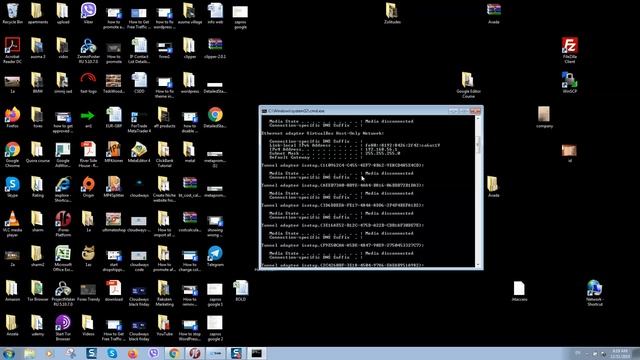Click the Windows Start button
640x360 pixels.
[9, 353]
